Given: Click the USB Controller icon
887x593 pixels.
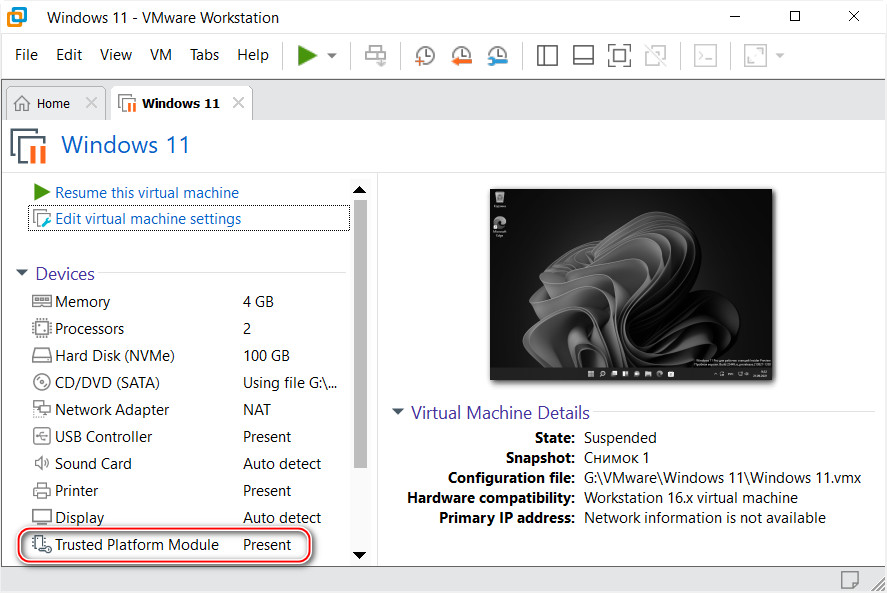Looking at the screenshot, I should pos(41,436).
